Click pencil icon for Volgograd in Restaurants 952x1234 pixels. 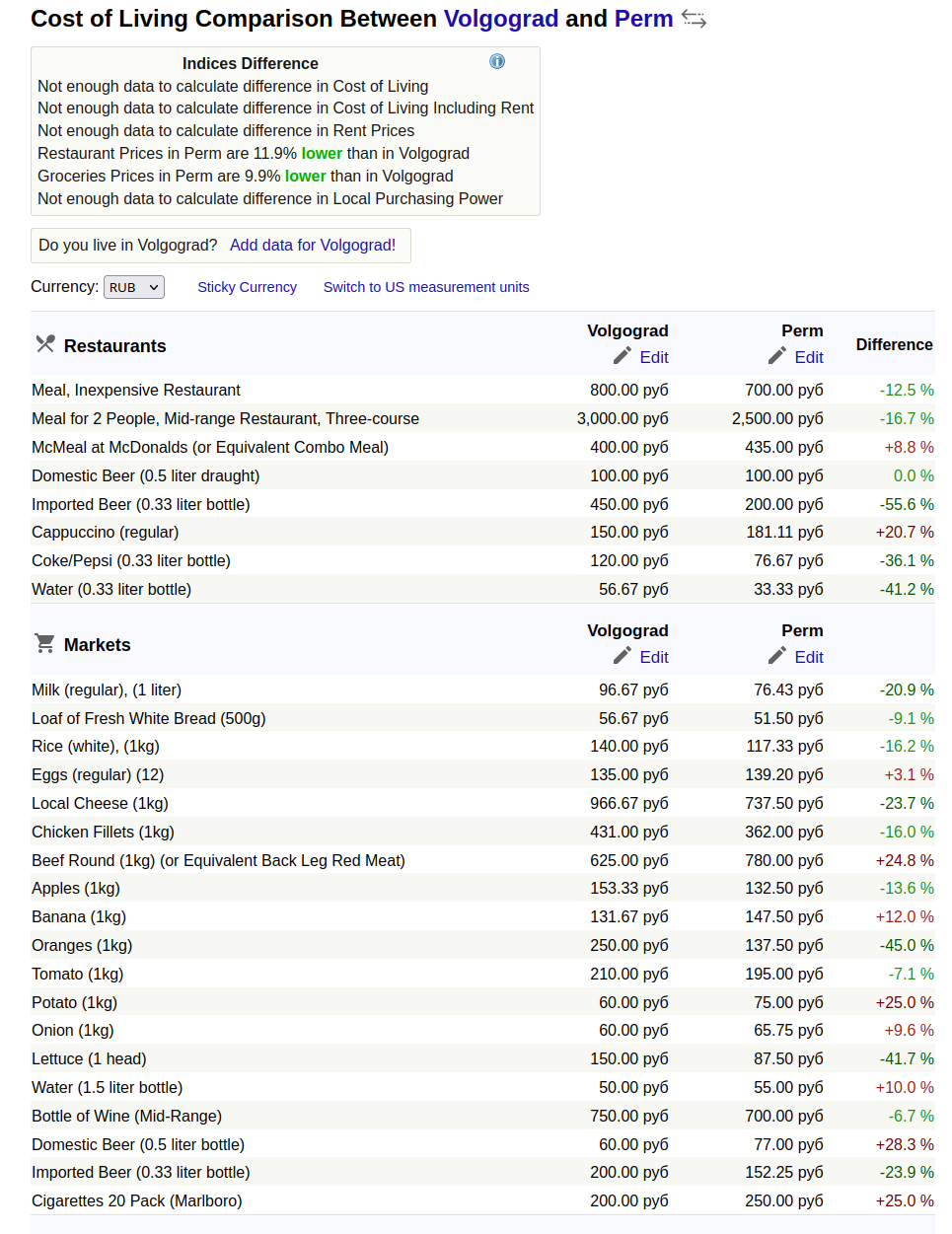click(x=622, y=356)
